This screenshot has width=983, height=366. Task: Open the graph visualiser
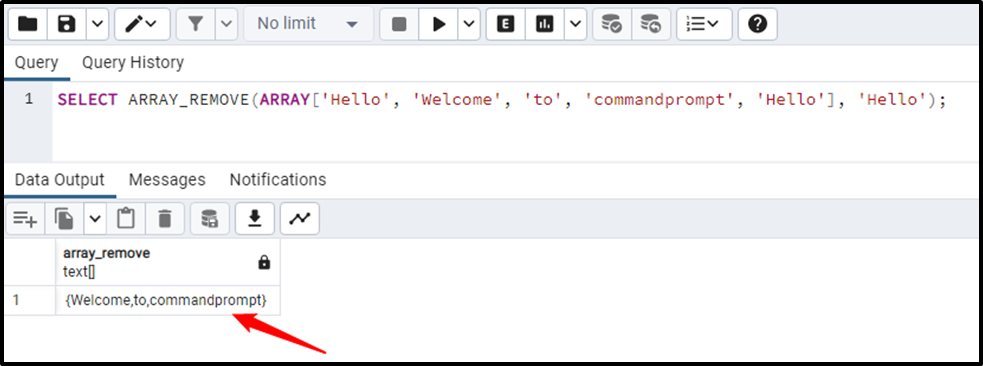[x=300, y=219]
